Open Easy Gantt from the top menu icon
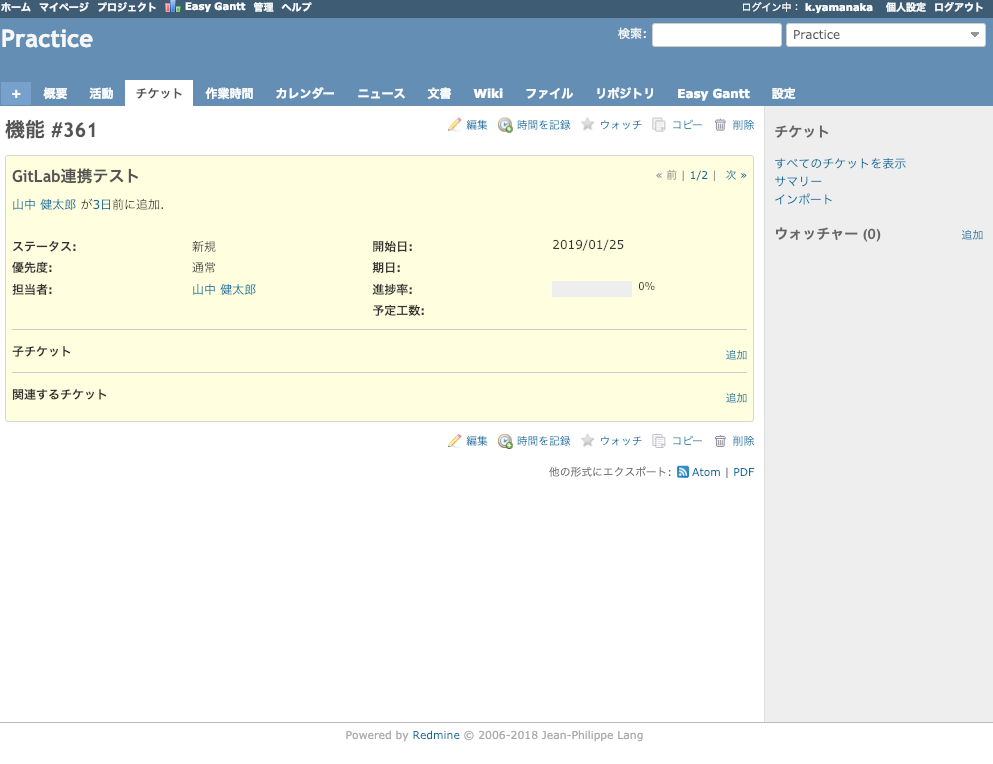 click(173, 7)
